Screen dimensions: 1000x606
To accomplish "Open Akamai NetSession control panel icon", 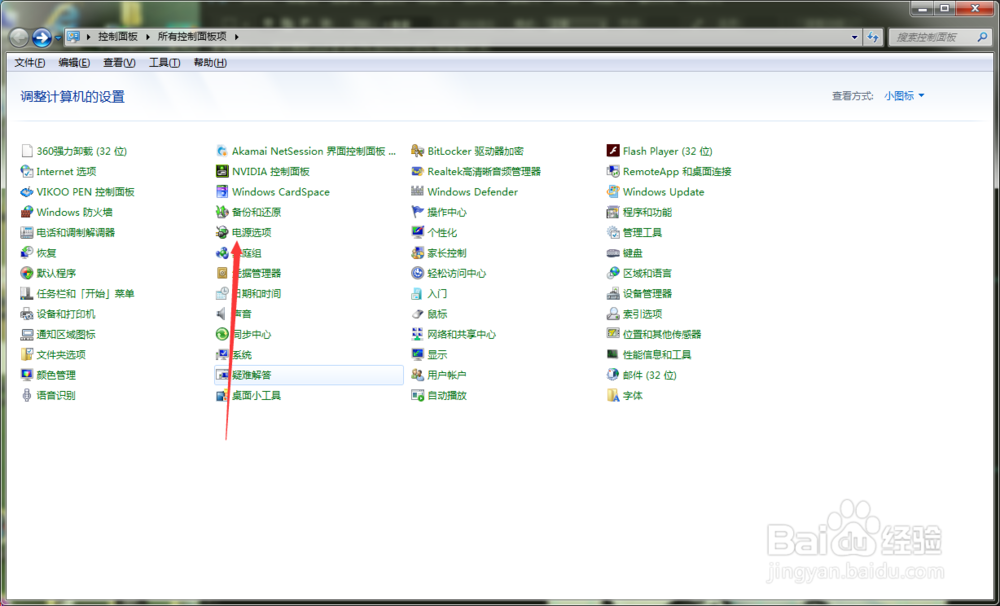I will pyautogui.click(x=222, y=151).
